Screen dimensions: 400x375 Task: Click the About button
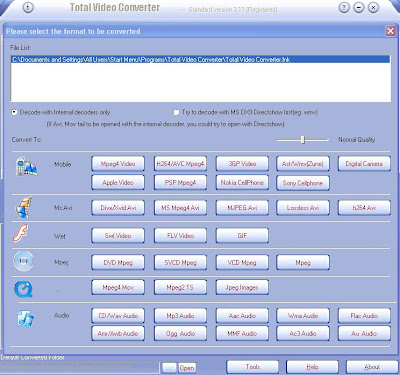click(x=372, y=367)
